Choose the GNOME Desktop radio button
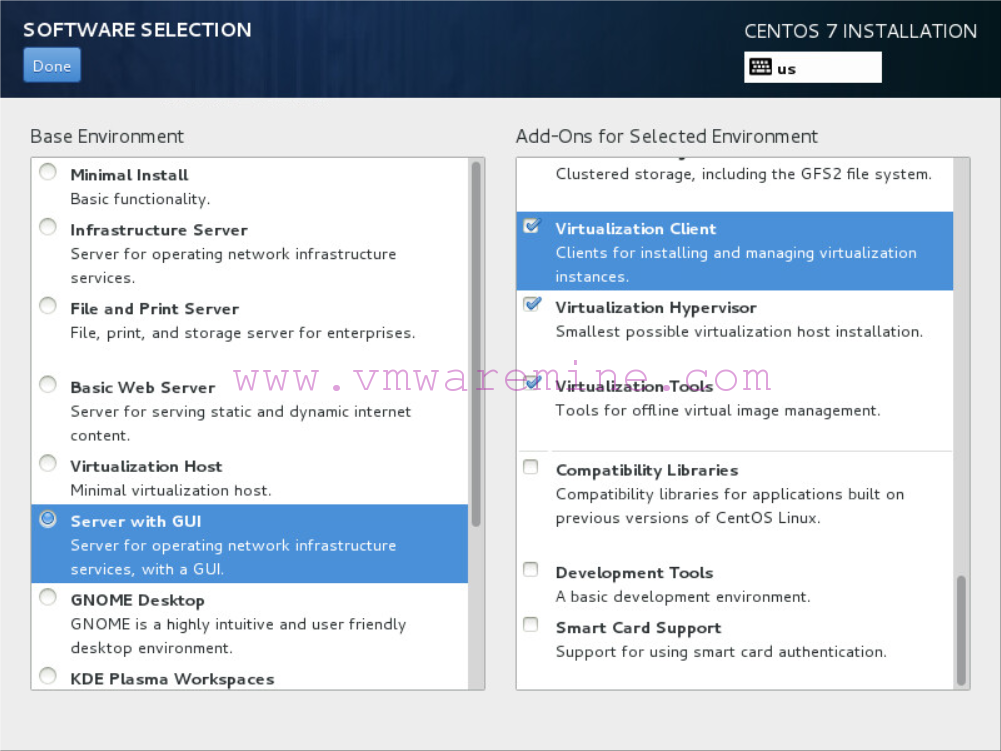The height and width of the screenshot is (751, 1001). (x=48, y=598)
